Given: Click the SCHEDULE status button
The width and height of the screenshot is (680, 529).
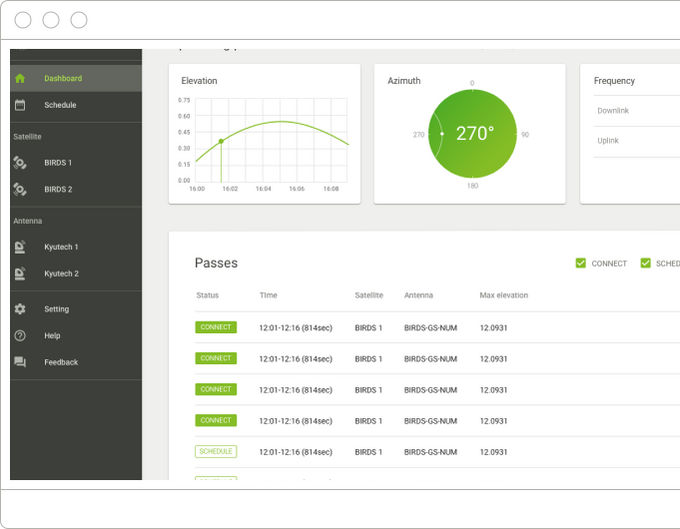Looking at the screenshot, I should [x=216, y=451].
